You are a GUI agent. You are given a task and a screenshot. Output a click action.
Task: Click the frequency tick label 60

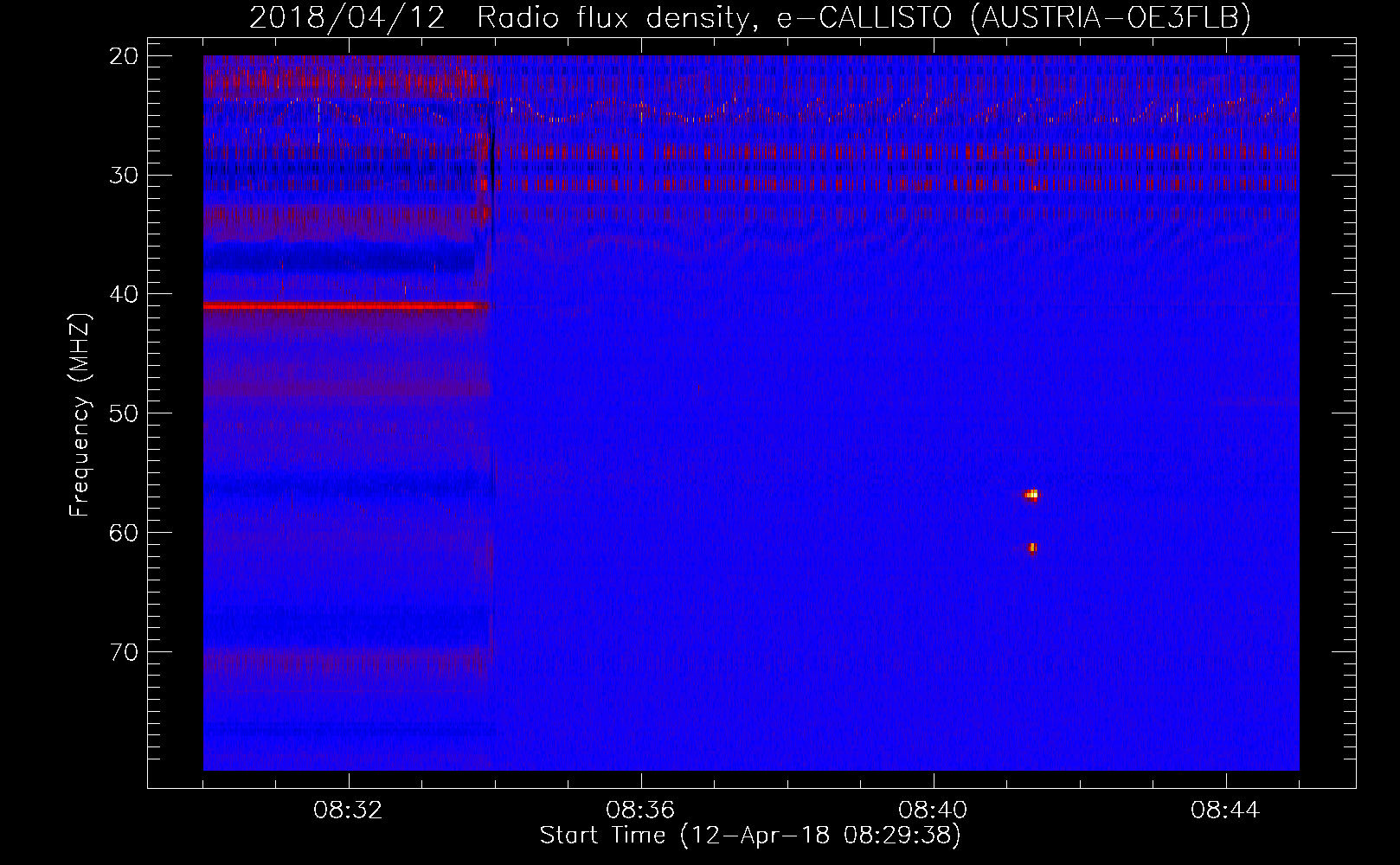click(124, 532)
